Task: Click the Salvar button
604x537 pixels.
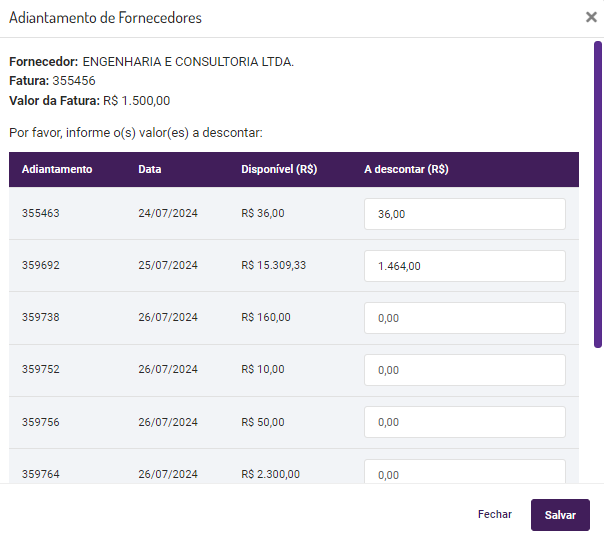Action: [x=560, y=515]
